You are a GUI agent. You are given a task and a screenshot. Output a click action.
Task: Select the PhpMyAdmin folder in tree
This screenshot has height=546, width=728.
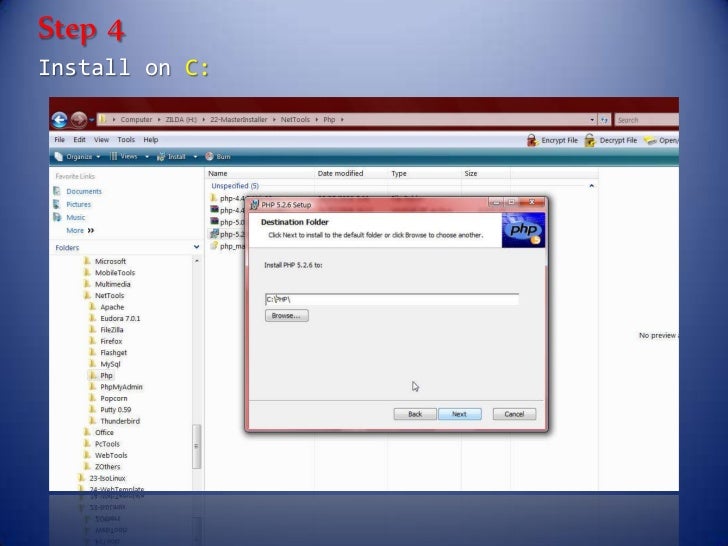[x=121, y=387]
